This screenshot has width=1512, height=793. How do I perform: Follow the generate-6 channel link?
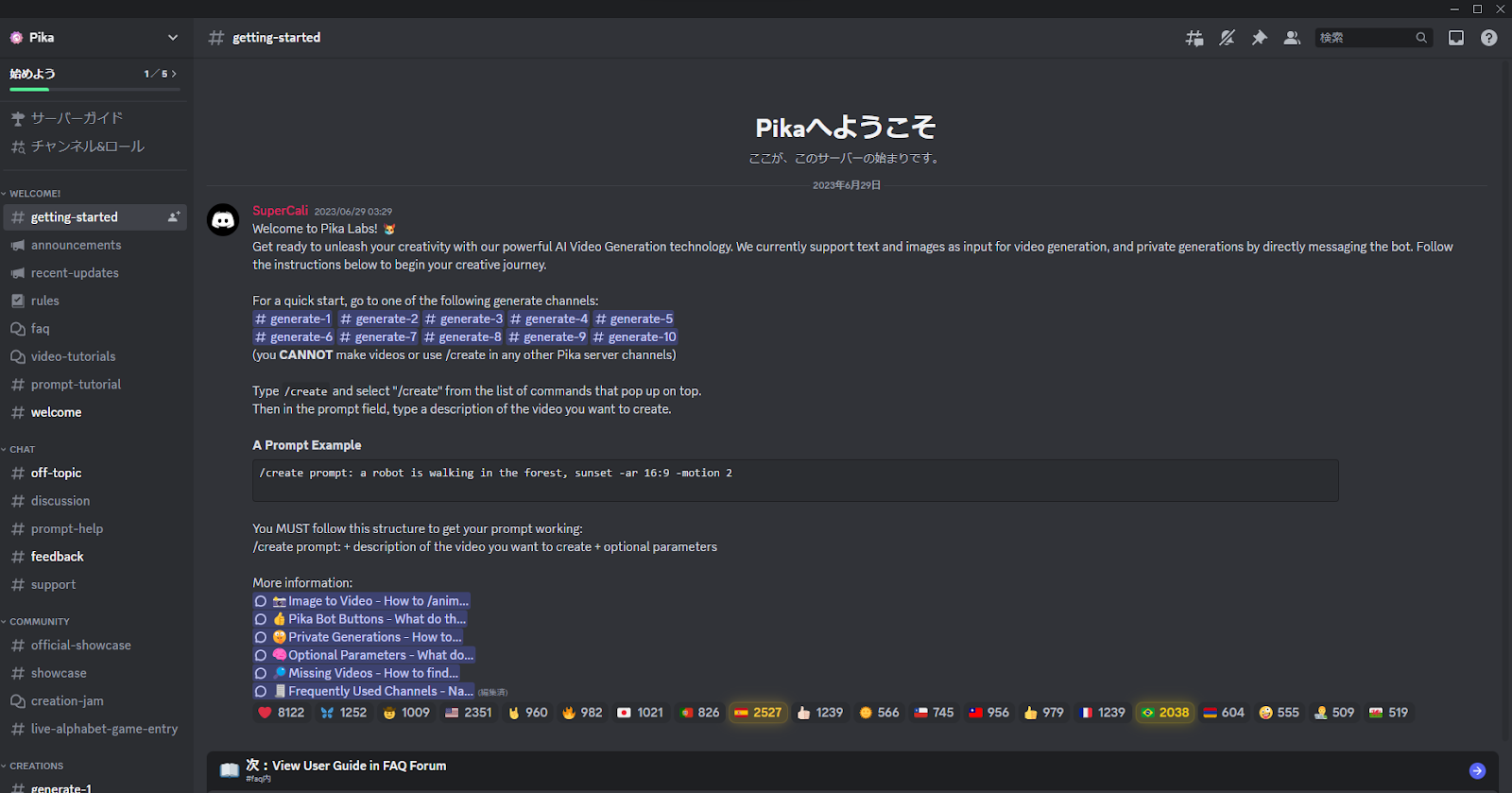294,337
